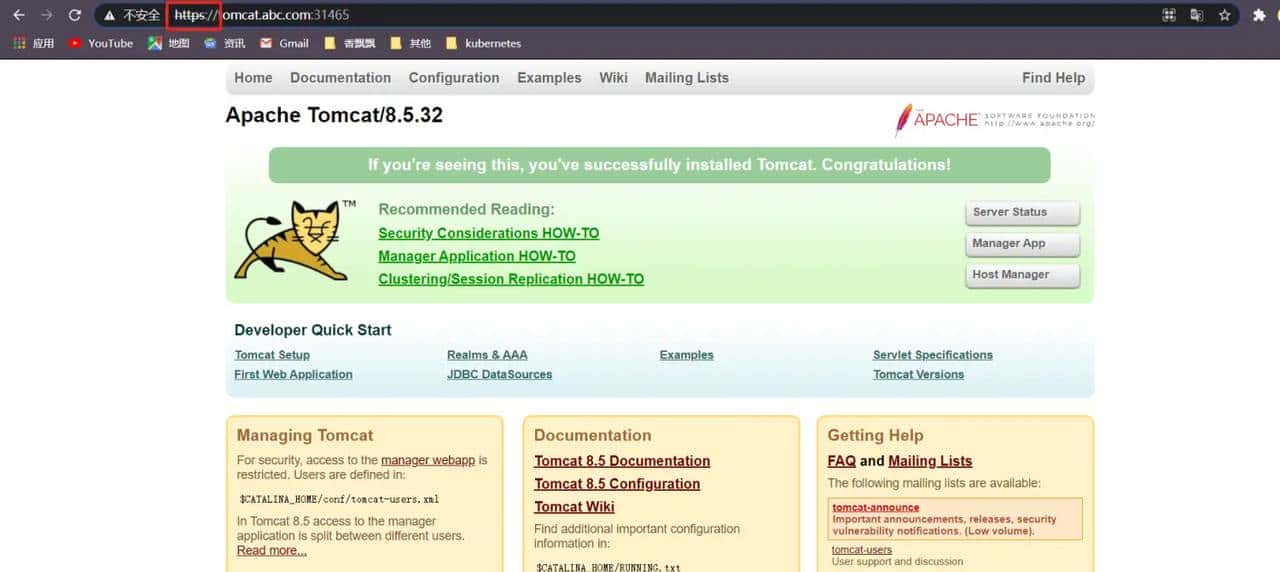Viewport: 1280px width, 572px height.
Task: Open the Mailing Lists nav item
Action: 687,78
